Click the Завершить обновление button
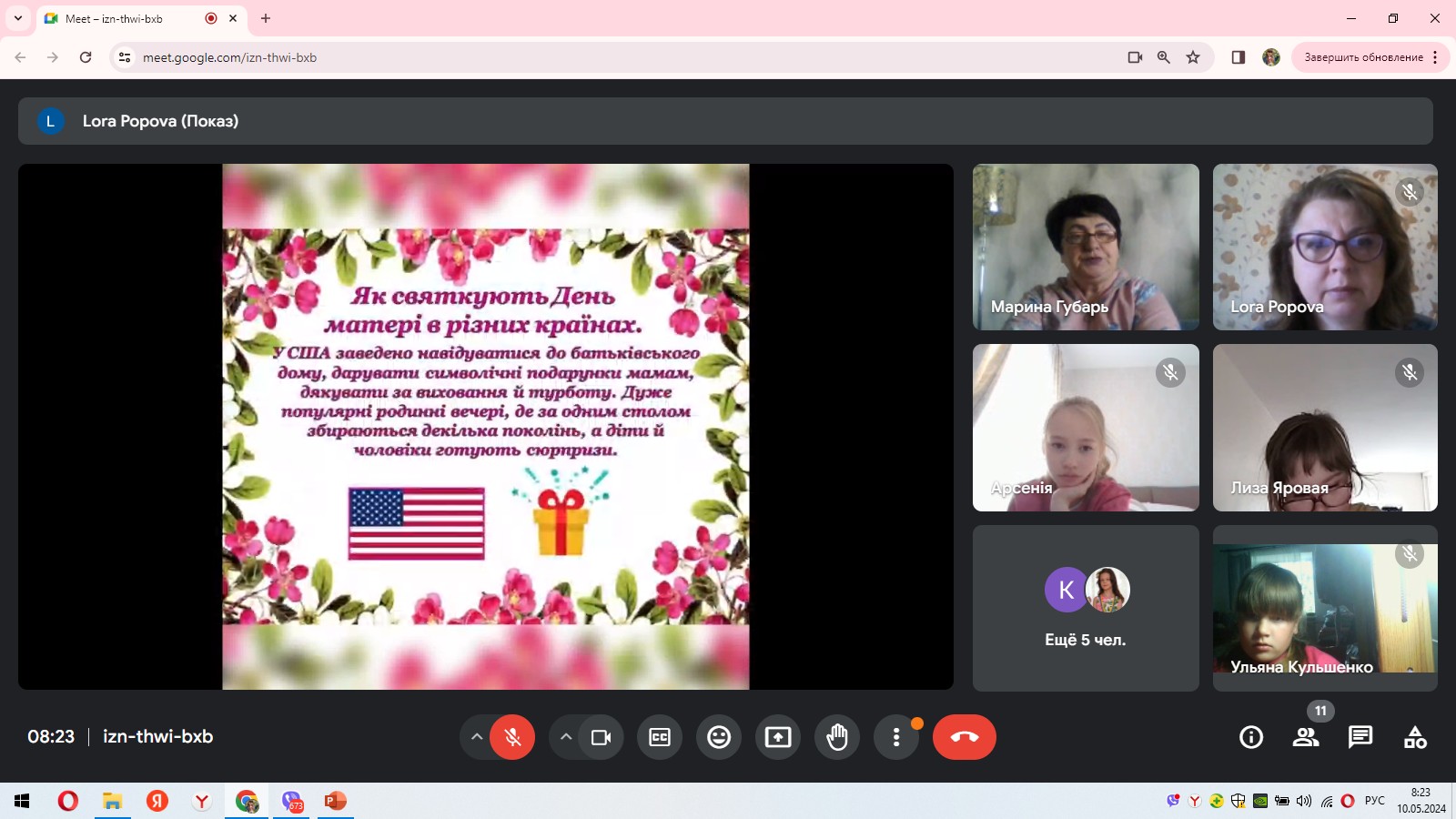The width and height of the screenshot is (1456, 819). [x=1363, y=57]
